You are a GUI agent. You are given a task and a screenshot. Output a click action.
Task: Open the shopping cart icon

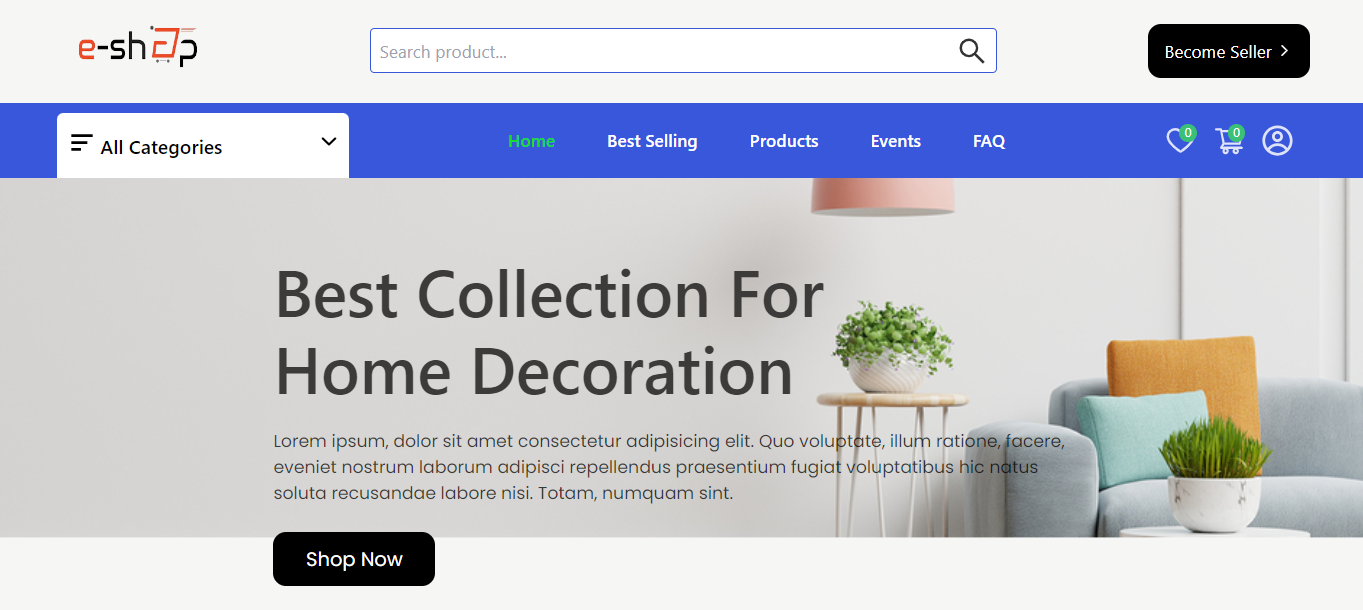[1229, 141]
